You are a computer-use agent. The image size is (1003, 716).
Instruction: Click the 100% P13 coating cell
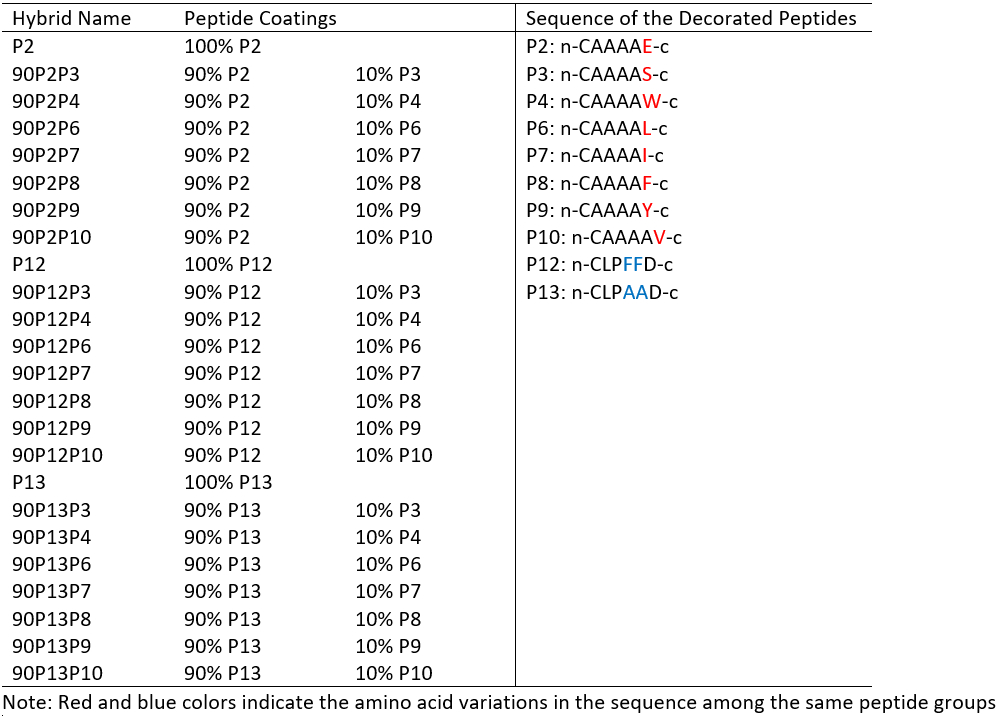click(228, 483)
